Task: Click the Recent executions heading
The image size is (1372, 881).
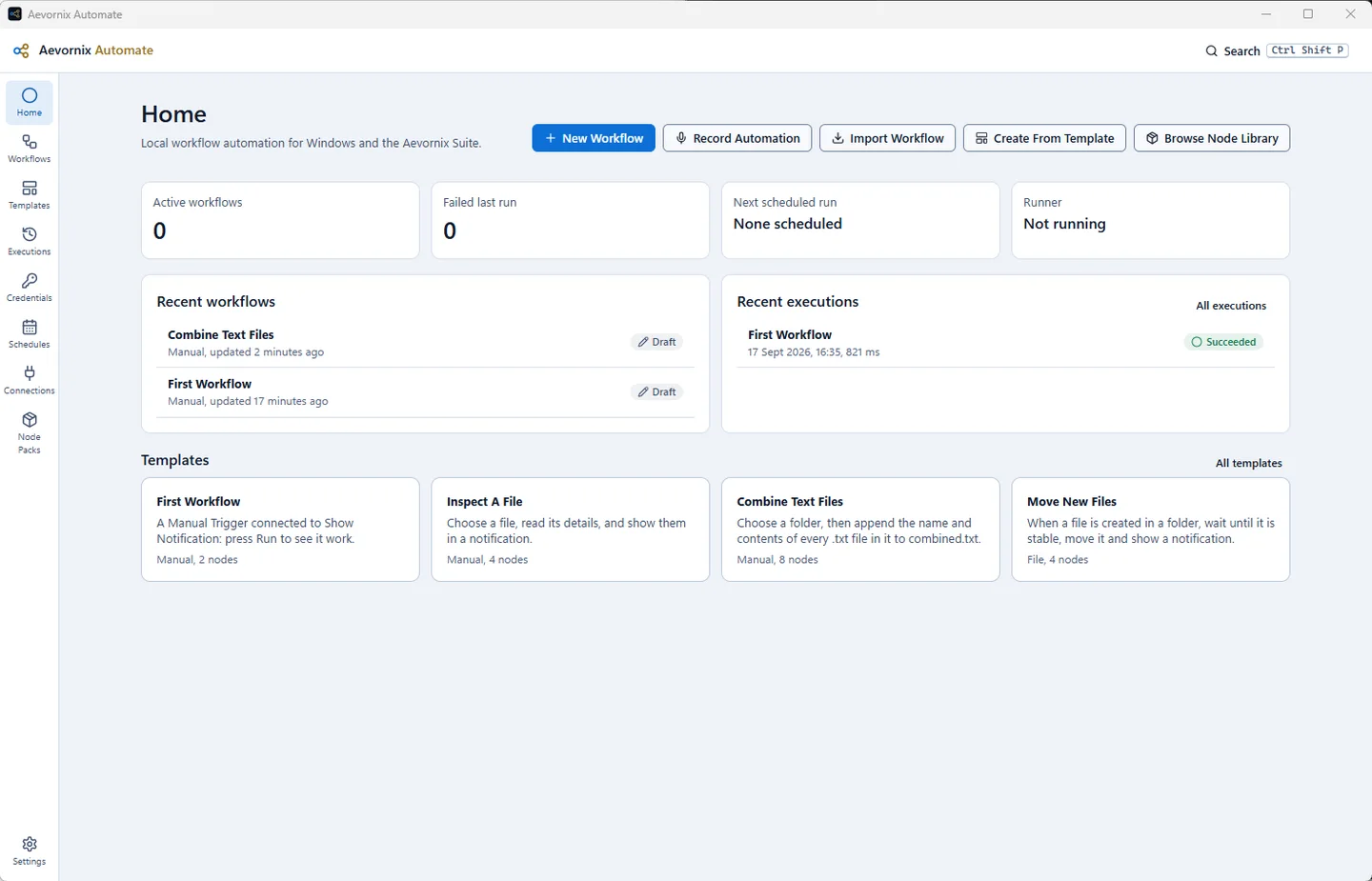Action: click(797, 302)
